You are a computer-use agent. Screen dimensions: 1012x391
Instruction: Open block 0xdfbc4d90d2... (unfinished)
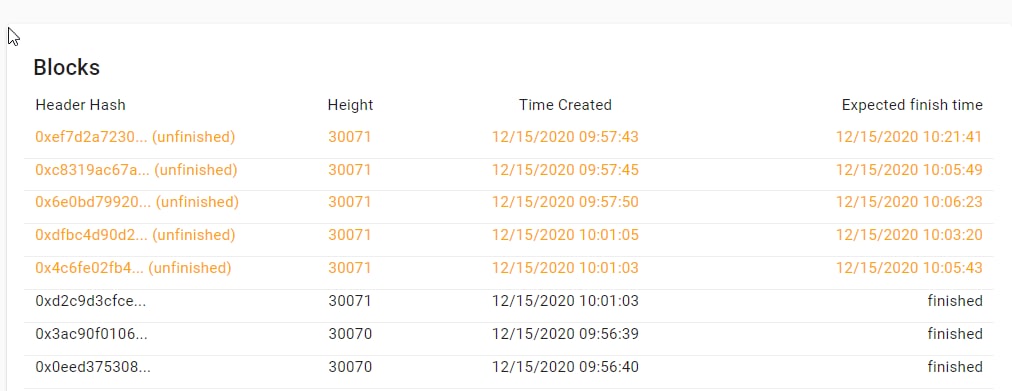click(x=135, y=235)
